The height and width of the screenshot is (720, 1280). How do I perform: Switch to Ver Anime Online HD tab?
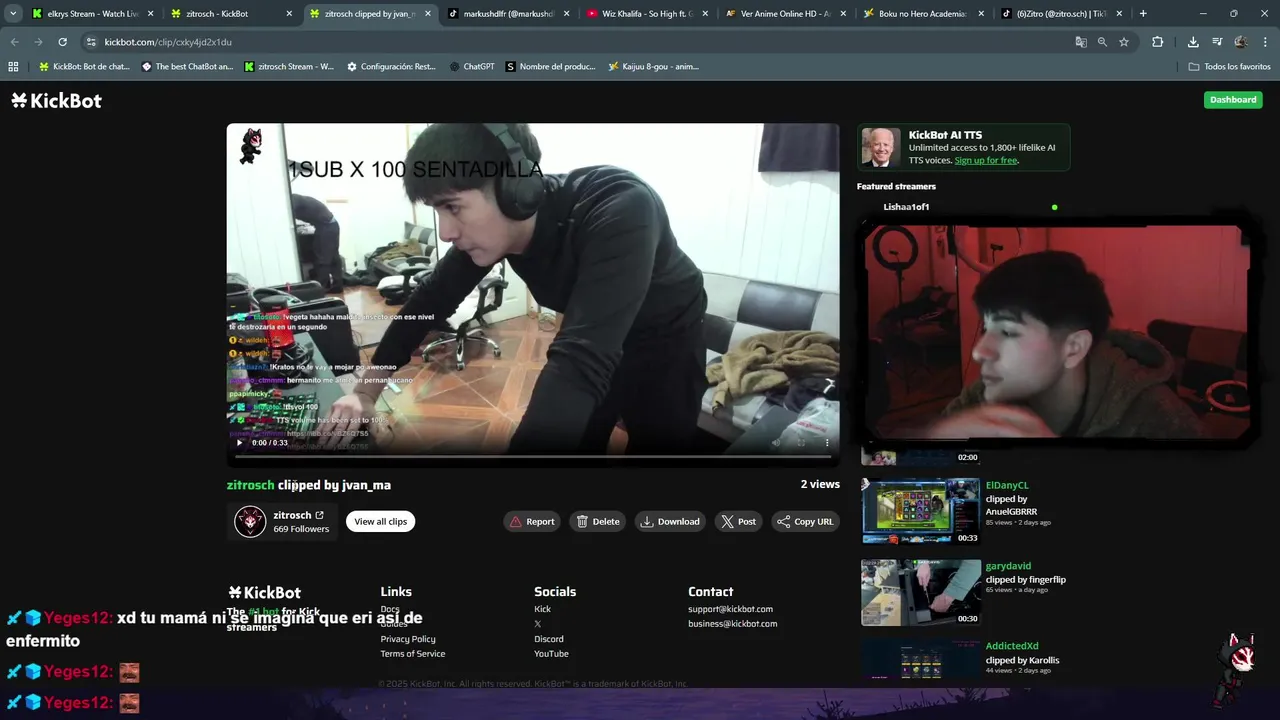pos(785,14)
